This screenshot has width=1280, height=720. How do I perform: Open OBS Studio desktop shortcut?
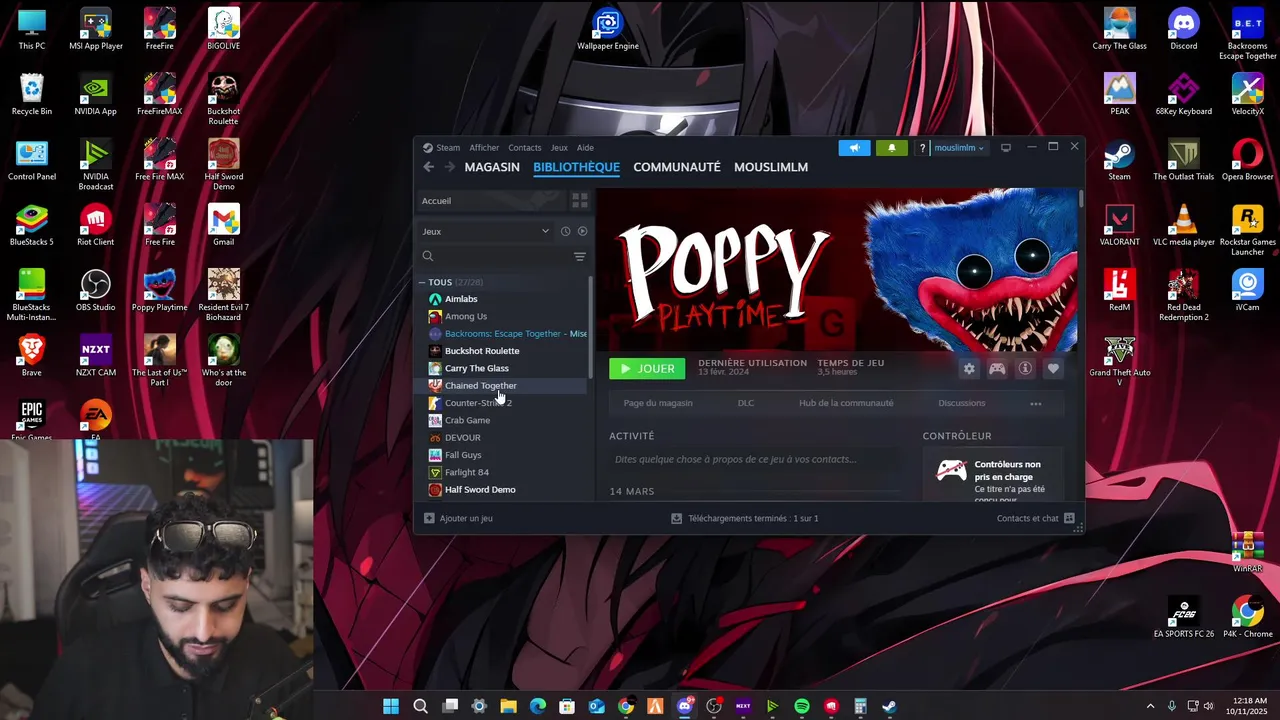tap(95, 292)
